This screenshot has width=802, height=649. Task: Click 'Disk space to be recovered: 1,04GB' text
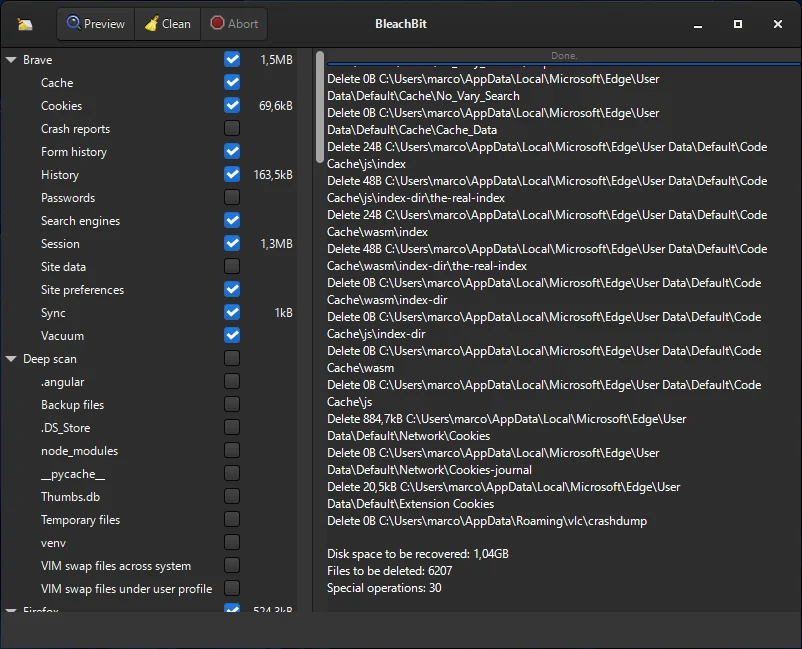(x=417, y=554)
